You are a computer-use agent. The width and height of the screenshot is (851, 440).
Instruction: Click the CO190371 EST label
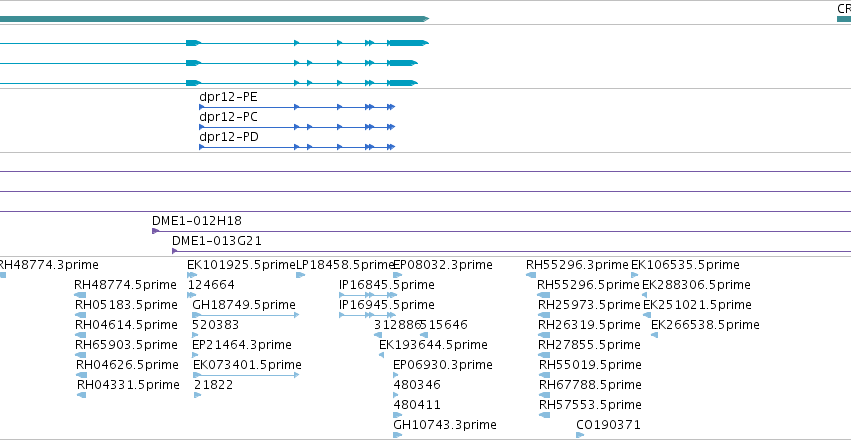click(x=608, y=425)
